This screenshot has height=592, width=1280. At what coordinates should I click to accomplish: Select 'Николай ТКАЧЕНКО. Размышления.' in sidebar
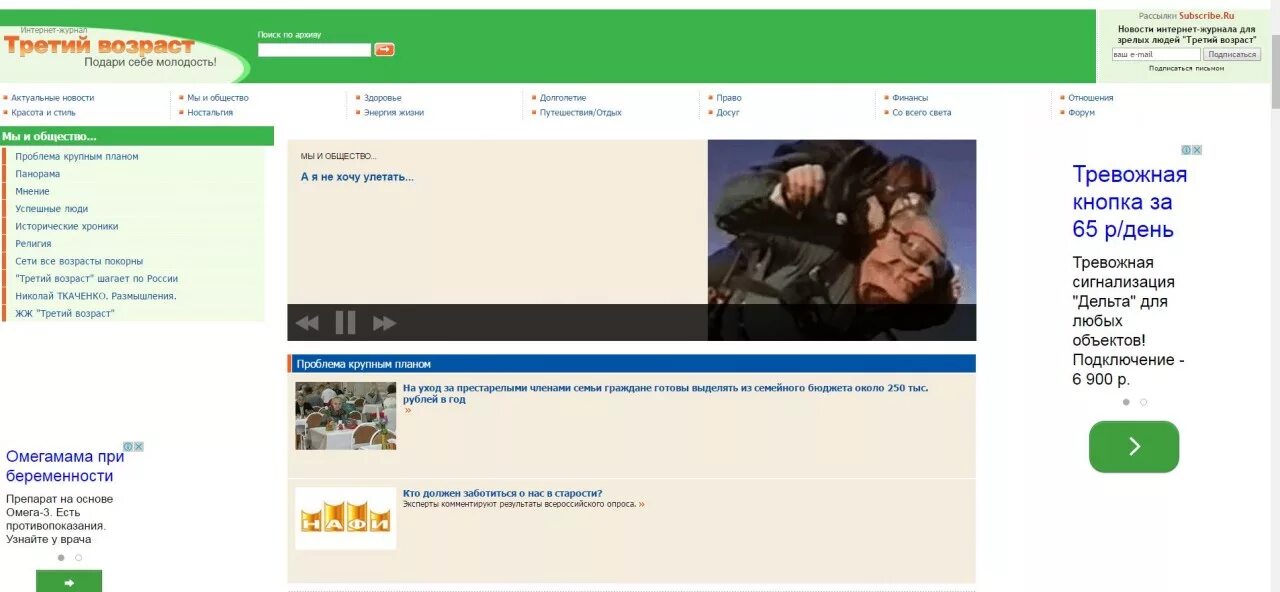[96, 296]
